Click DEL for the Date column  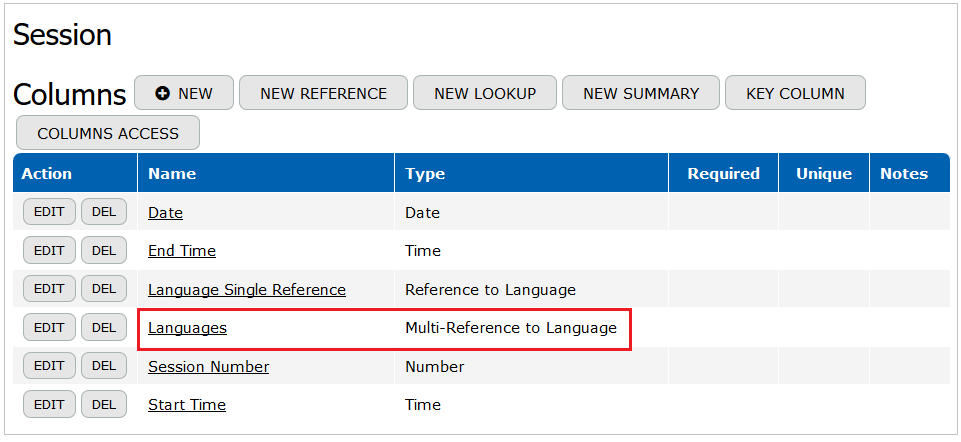[104, 212]
